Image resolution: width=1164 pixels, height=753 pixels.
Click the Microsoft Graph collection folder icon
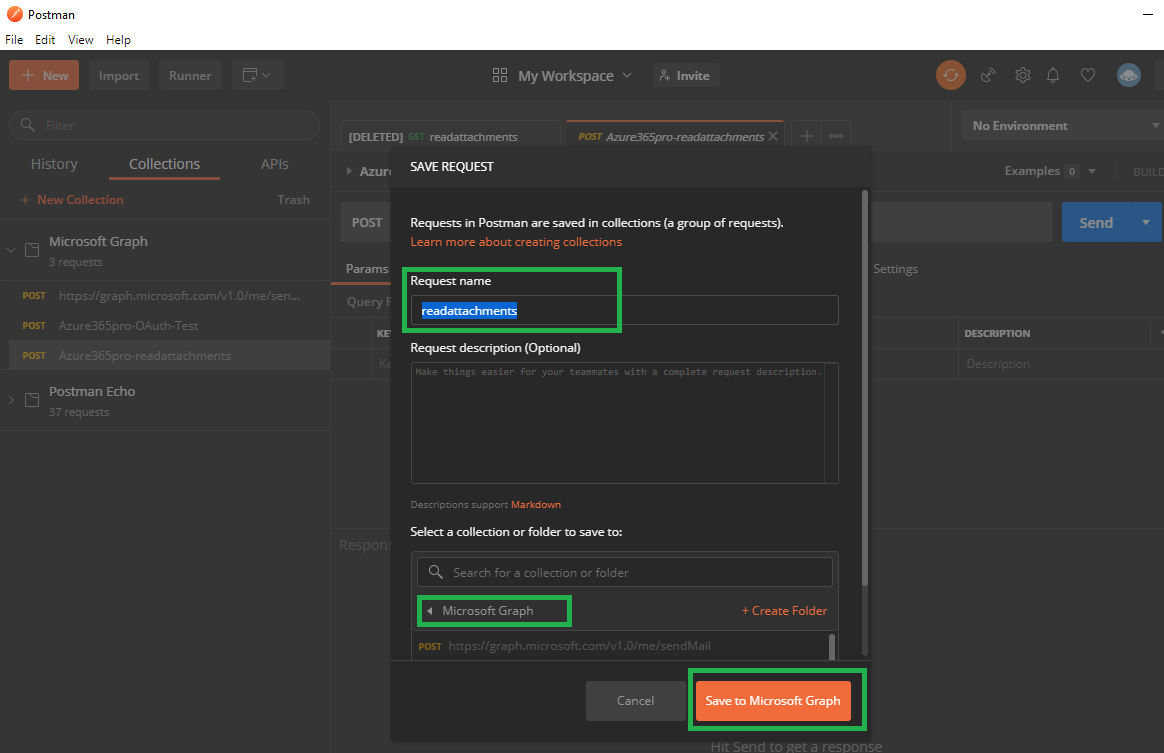tap(32, 250)
